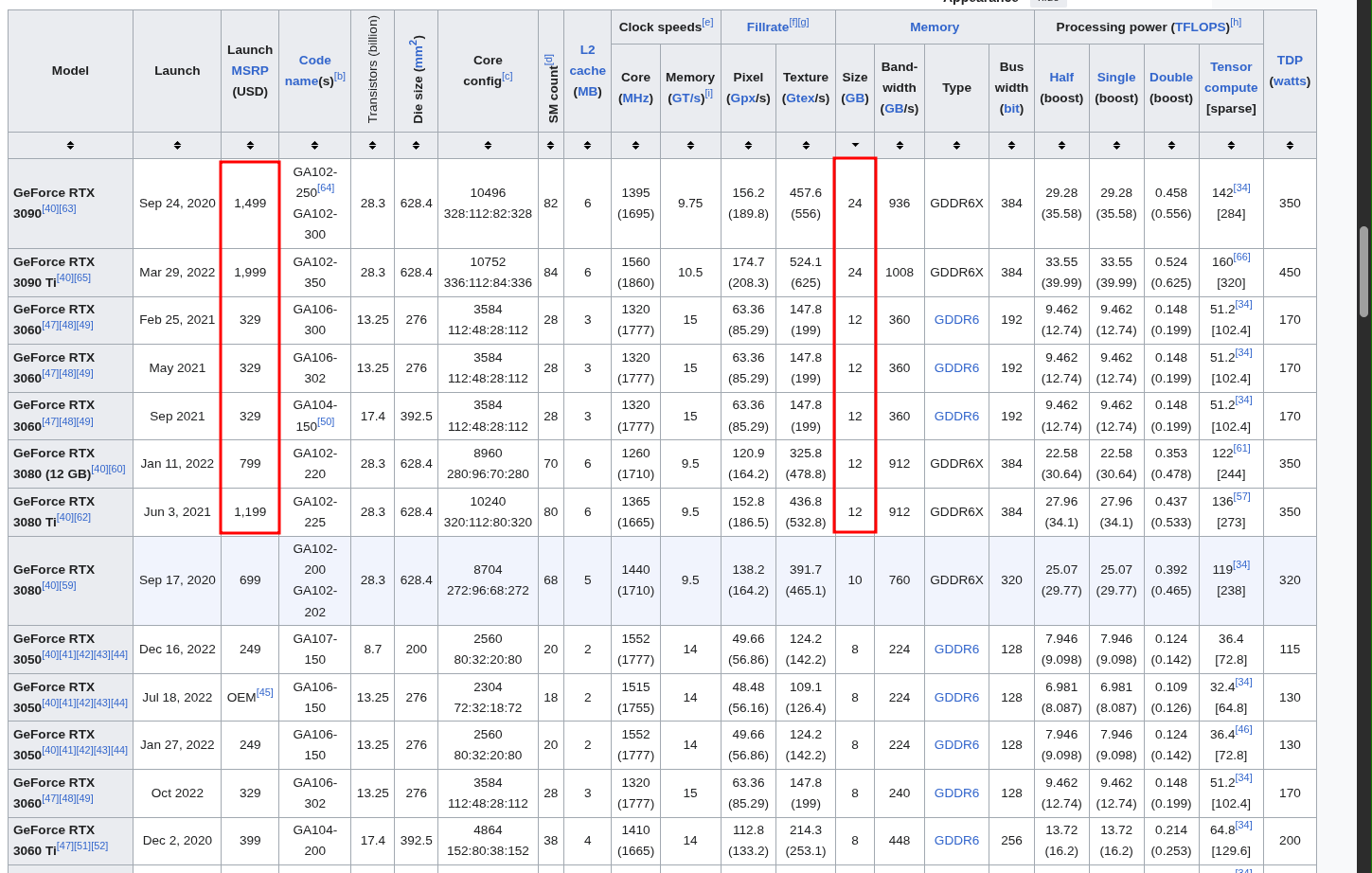Open GDDR6 link in May 2021 row
The height and width of the screenshot is (873, 1372).
[956, 368]
